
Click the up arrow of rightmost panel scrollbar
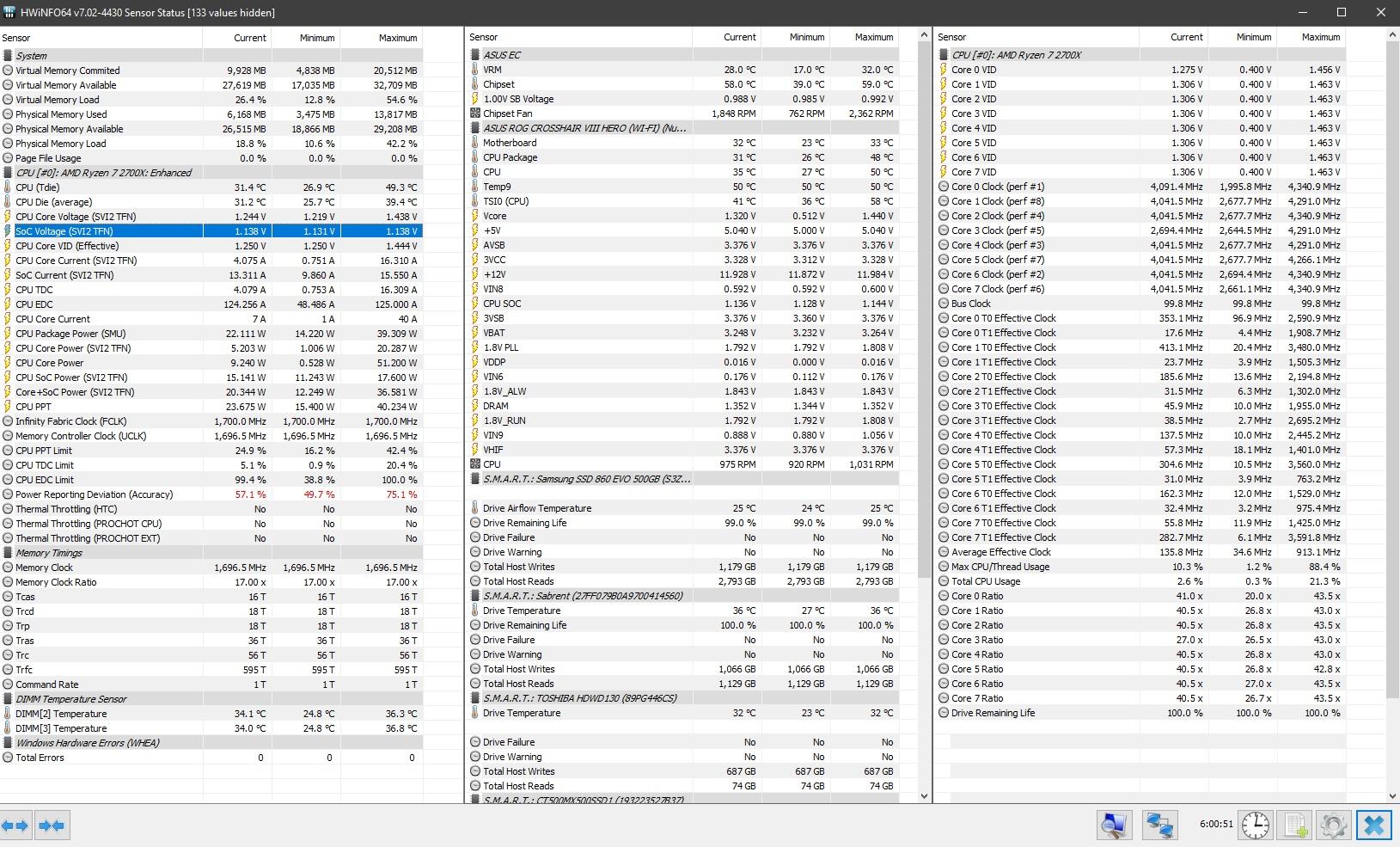click(x=1393, y=36)
